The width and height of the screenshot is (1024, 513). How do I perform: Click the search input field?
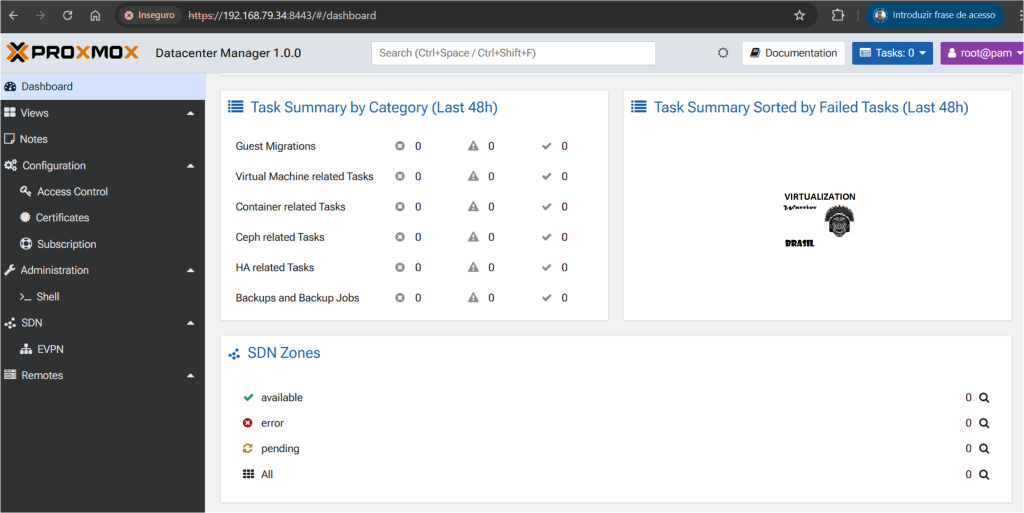pyautogui.click(x=513, y=53)
